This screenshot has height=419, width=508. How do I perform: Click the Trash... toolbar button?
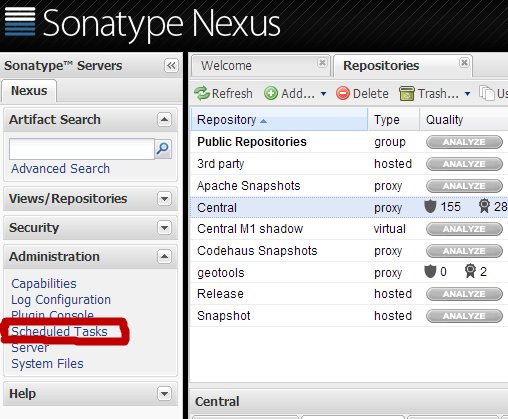[429, 94]
